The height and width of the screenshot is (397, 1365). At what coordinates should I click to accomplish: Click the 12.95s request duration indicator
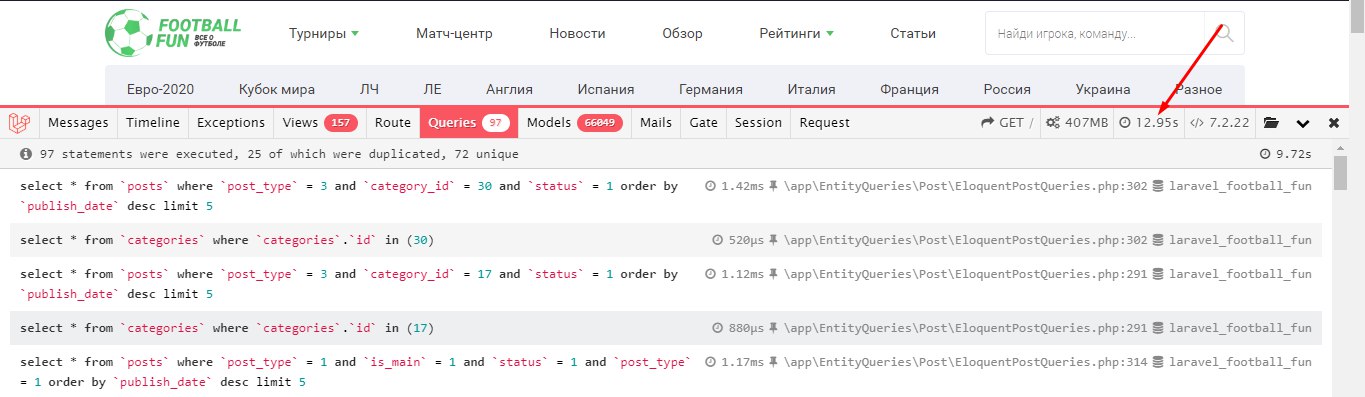coord(1148,123)
